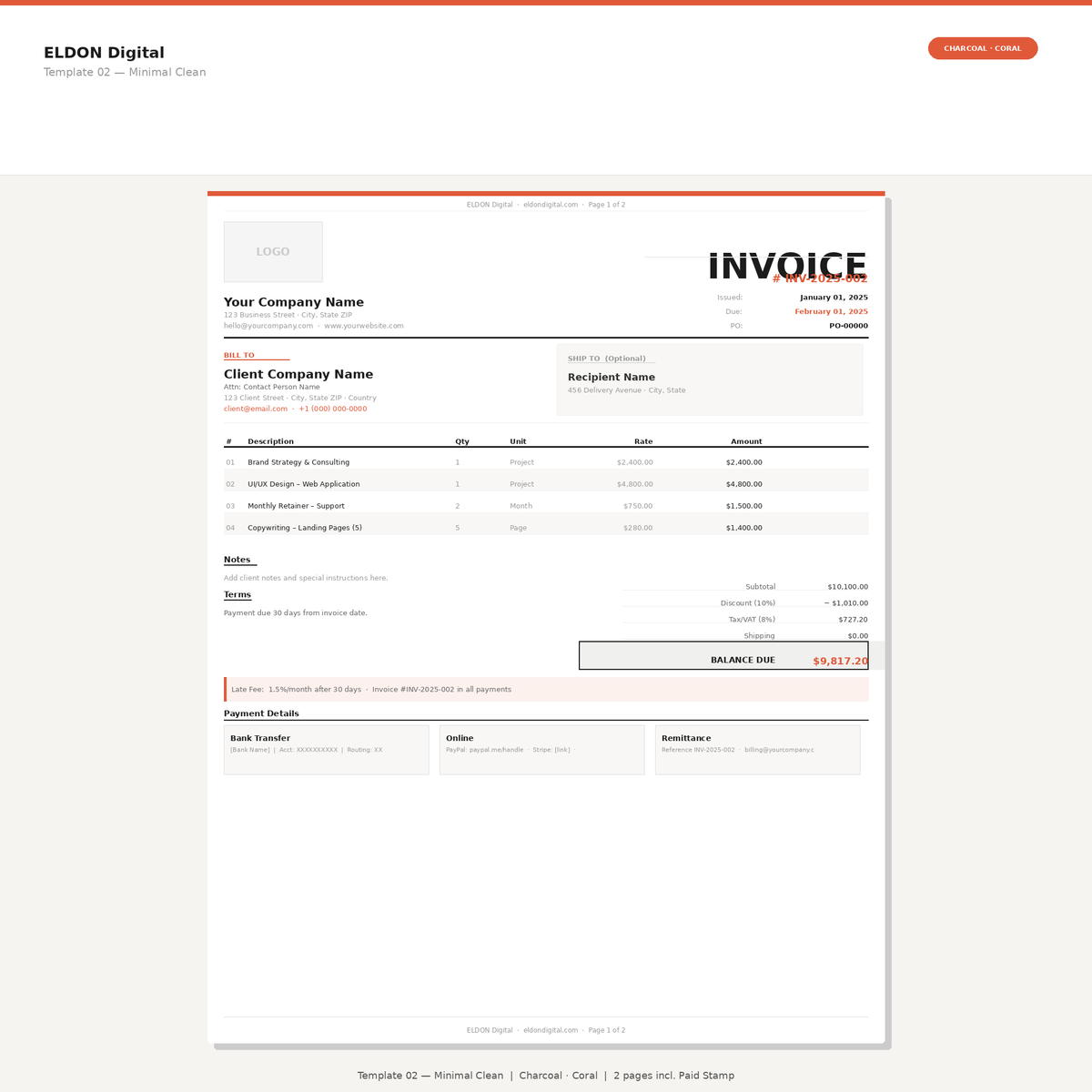Click 'Your Company Name' heading
Image resolution: width=1092 pixels, height=1092 pixels.
tap(294, 302)
